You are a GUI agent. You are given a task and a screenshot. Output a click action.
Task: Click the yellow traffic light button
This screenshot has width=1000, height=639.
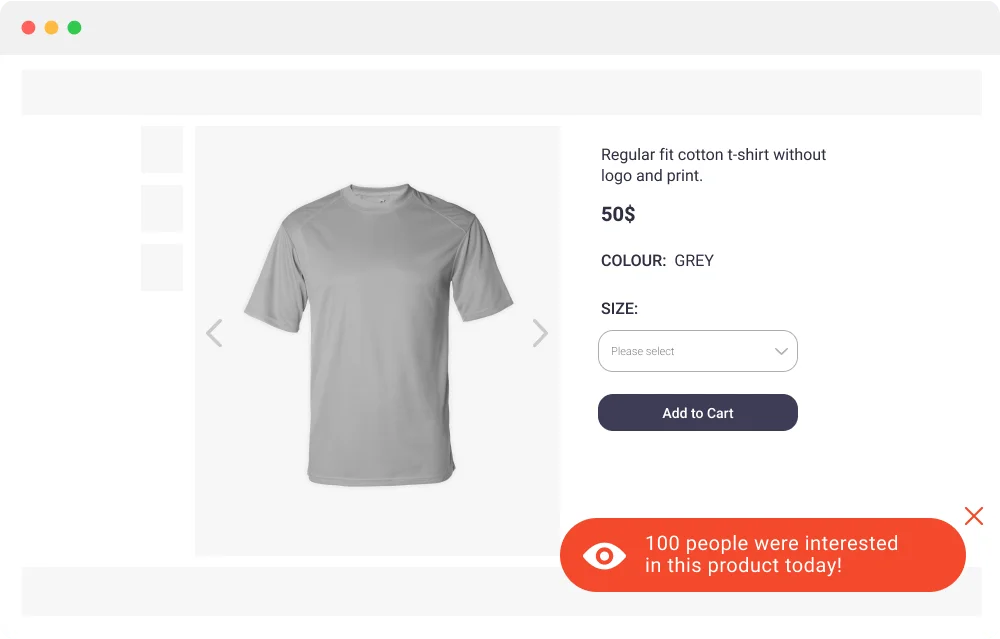(x=51, y=28)
